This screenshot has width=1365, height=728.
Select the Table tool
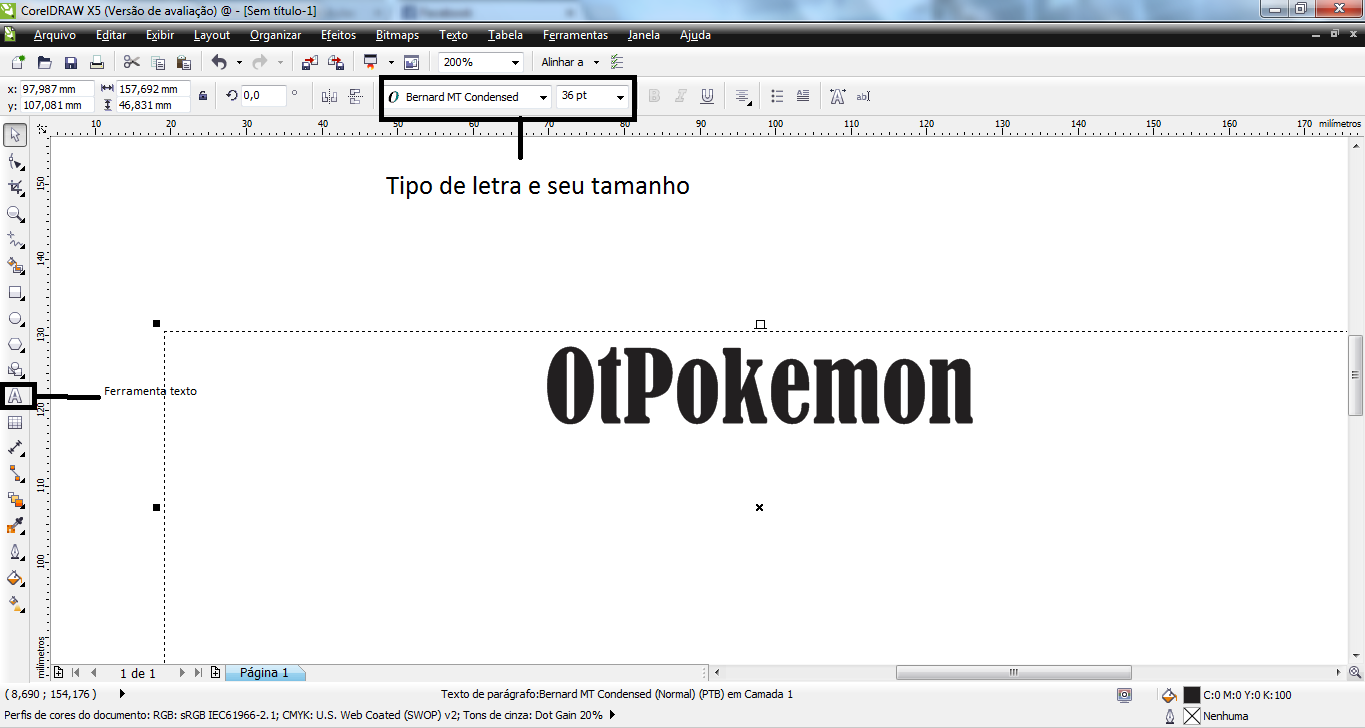[15, 423]
